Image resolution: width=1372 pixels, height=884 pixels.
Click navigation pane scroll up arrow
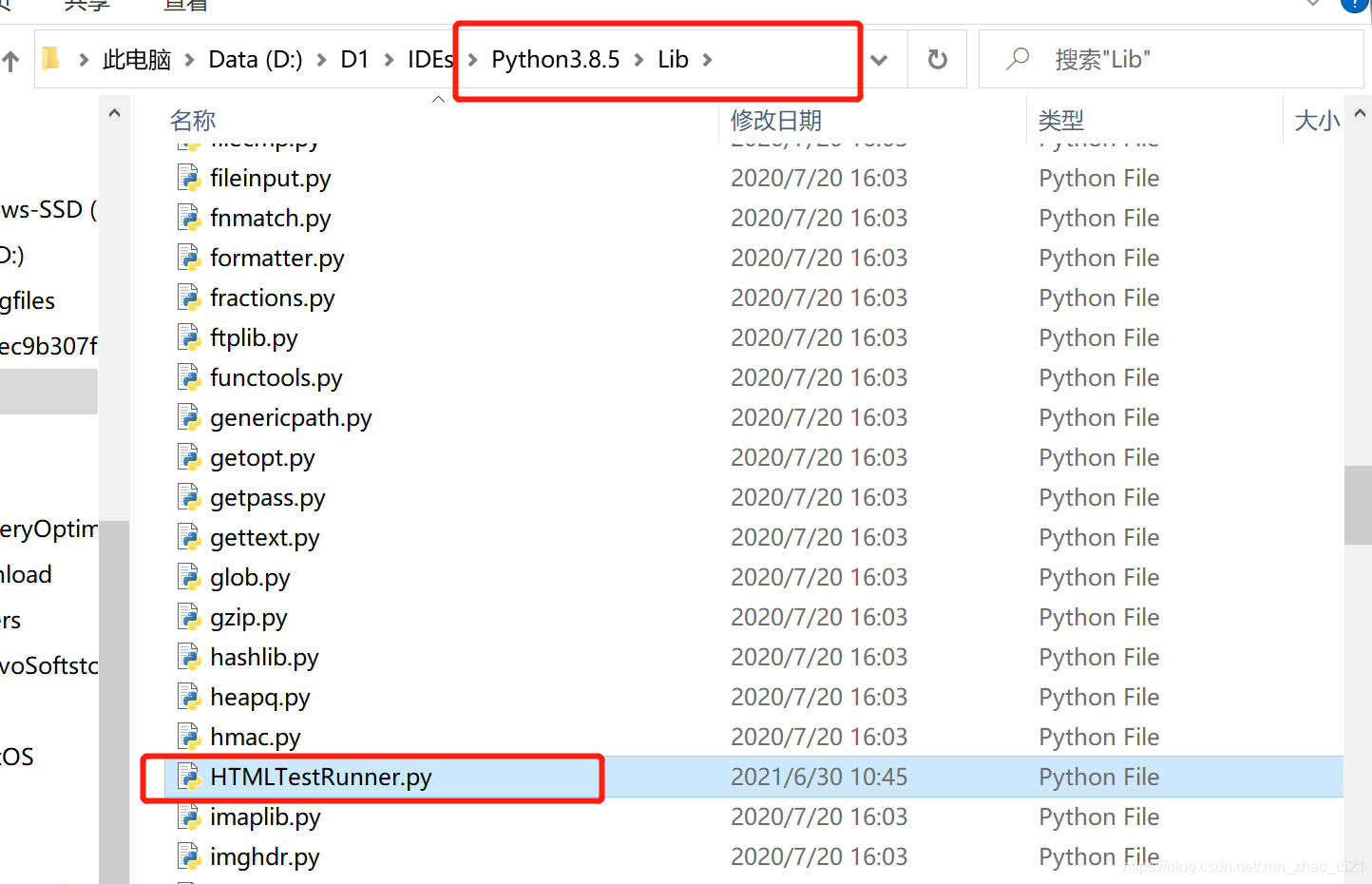tap(114, 113)
